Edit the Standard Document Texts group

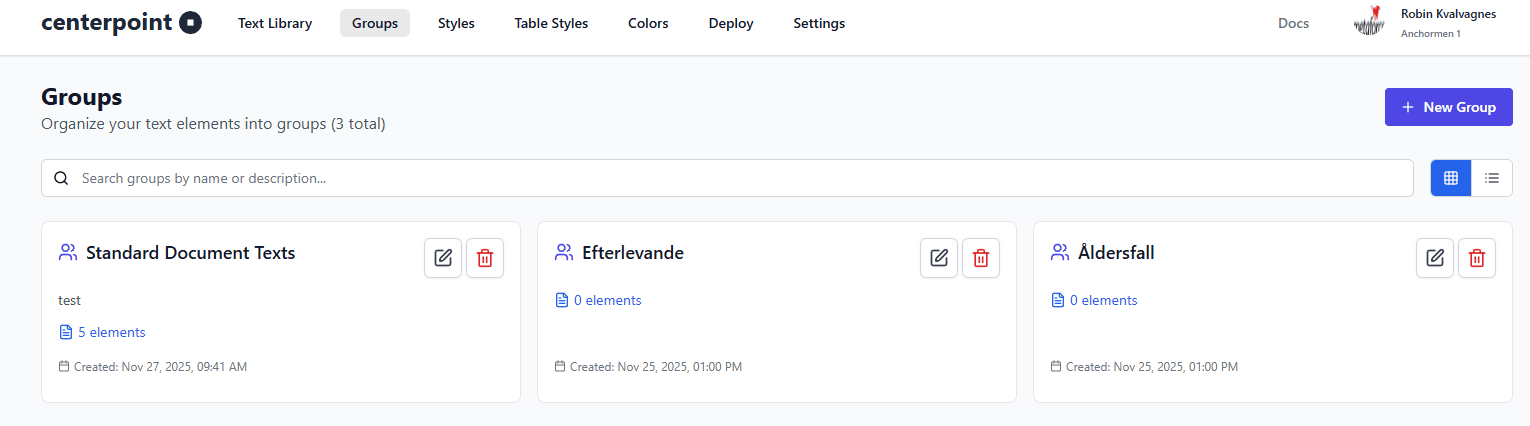443,258
